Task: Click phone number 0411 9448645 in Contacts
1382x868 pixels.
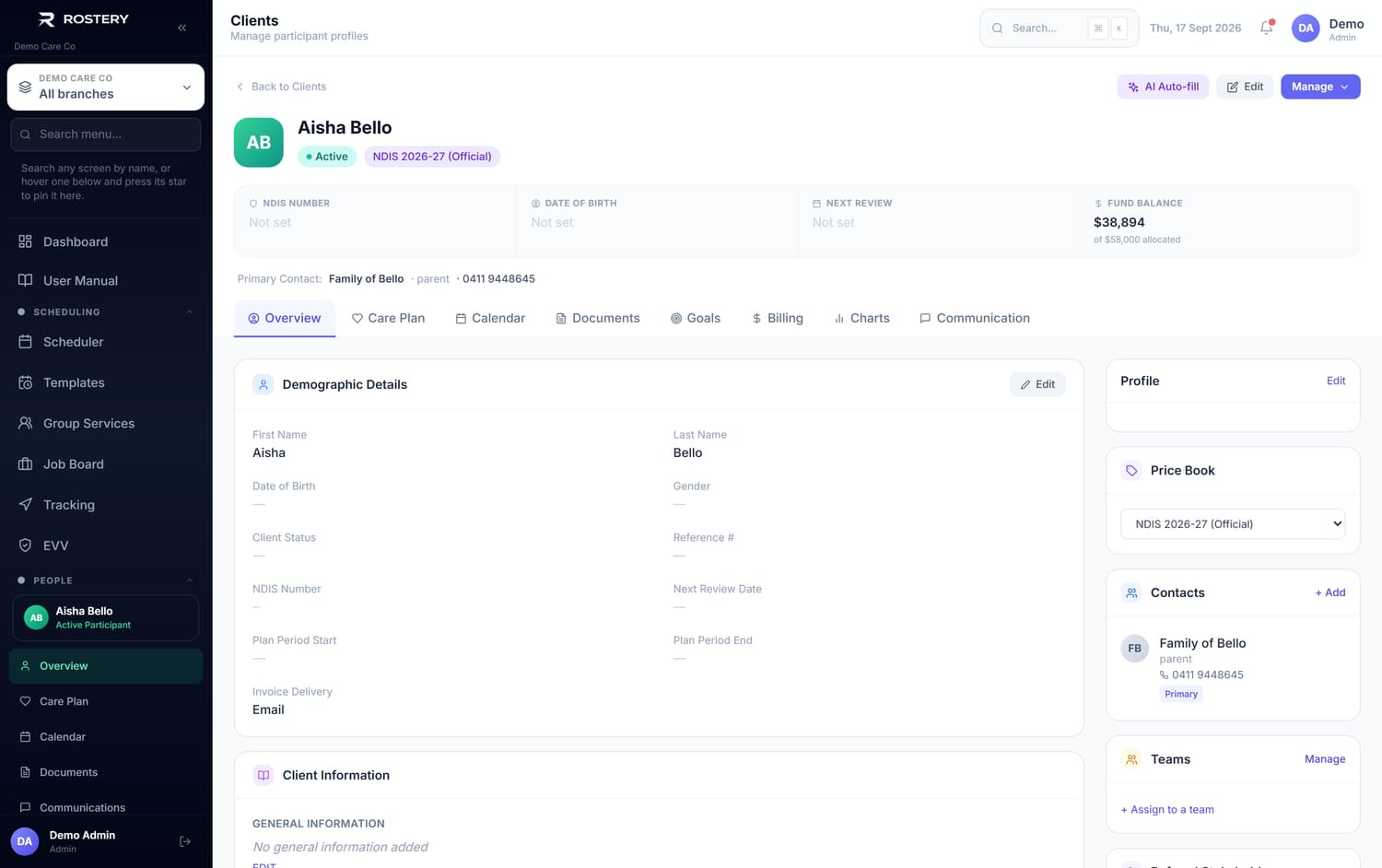Action: [1208, 674]
